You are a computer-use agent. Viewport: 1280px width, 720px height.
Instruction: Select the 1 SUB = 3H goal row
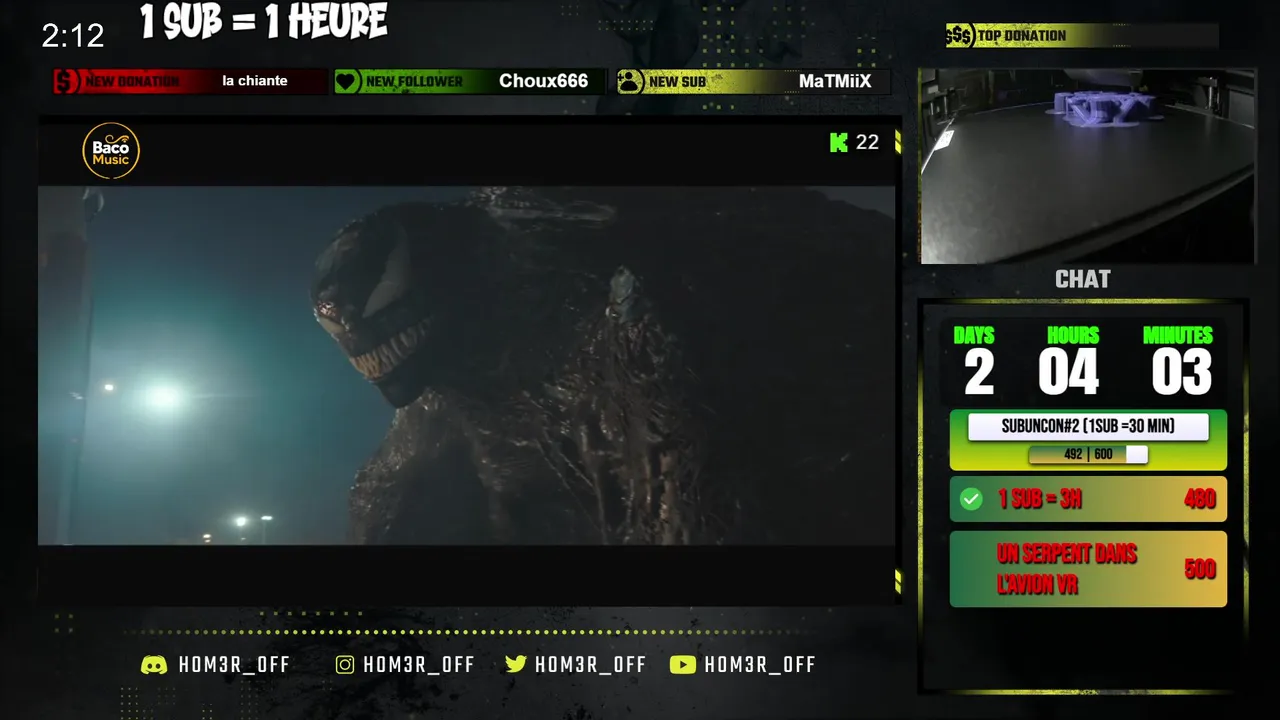1088,499
